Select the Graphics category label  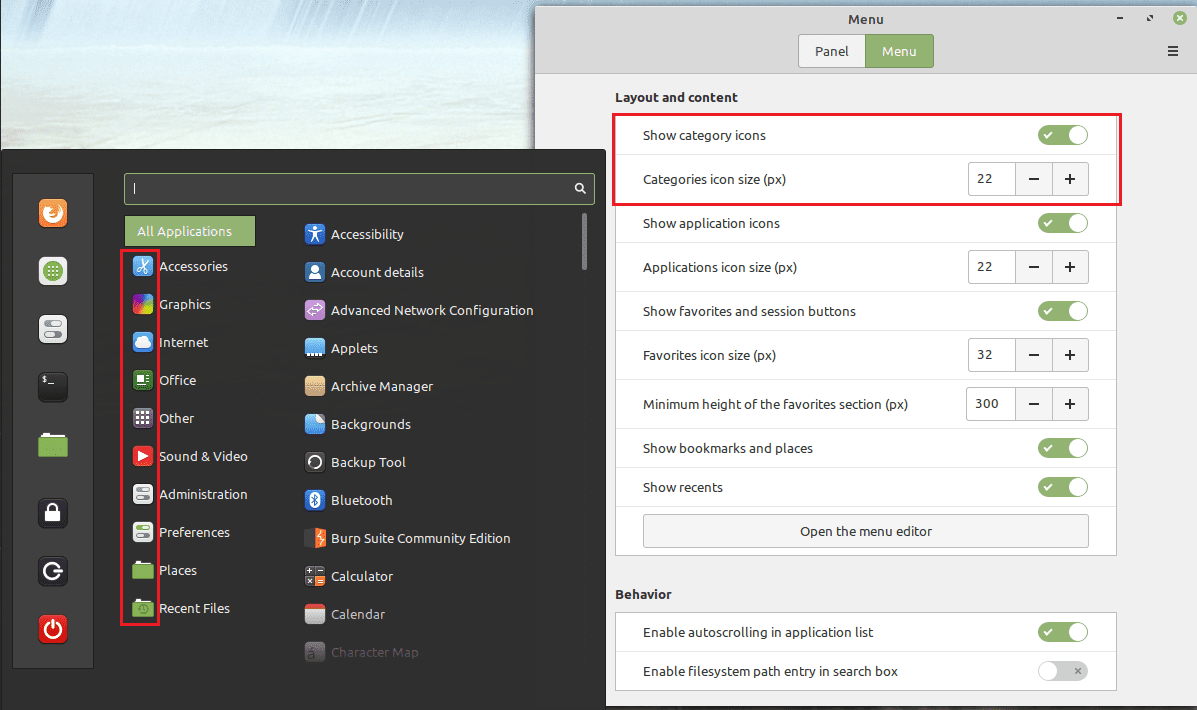click(x=185, y=304)
